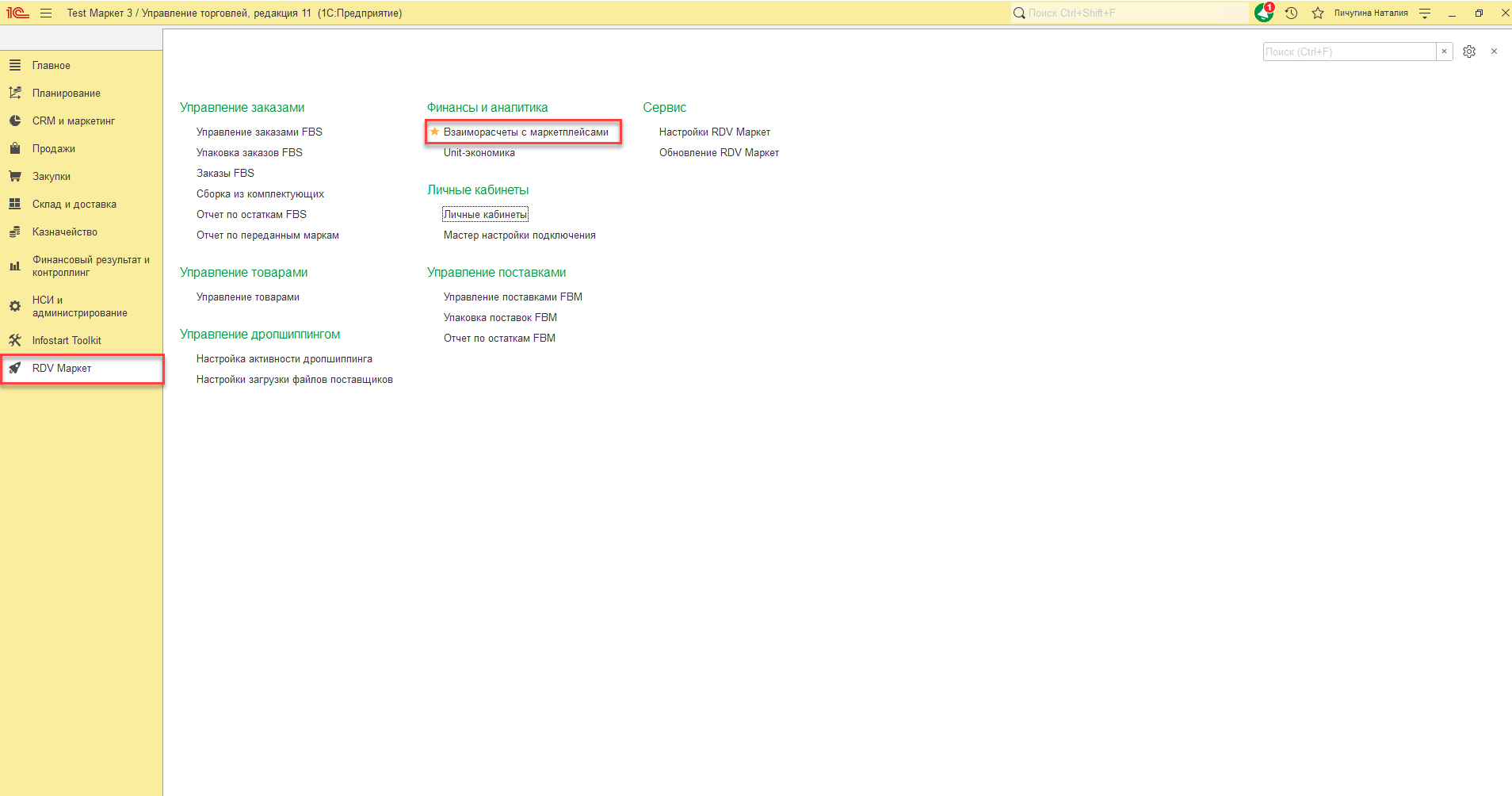Open the Казначейство section
This screenshot has width=1512, height=796.
(82, 232)
